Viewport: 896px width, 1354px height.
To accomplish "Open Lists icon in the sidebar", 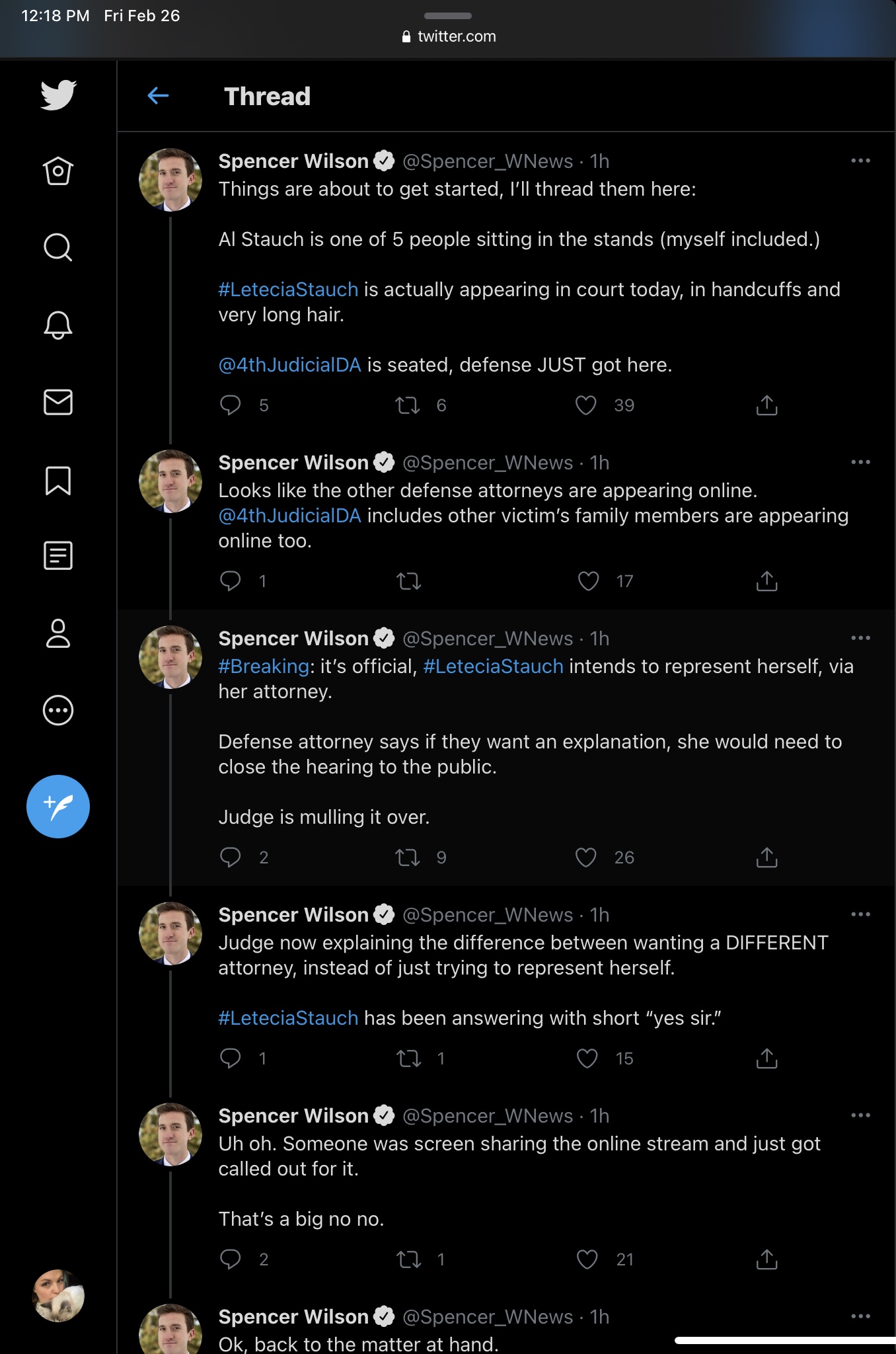I will (x=58, y=555).
